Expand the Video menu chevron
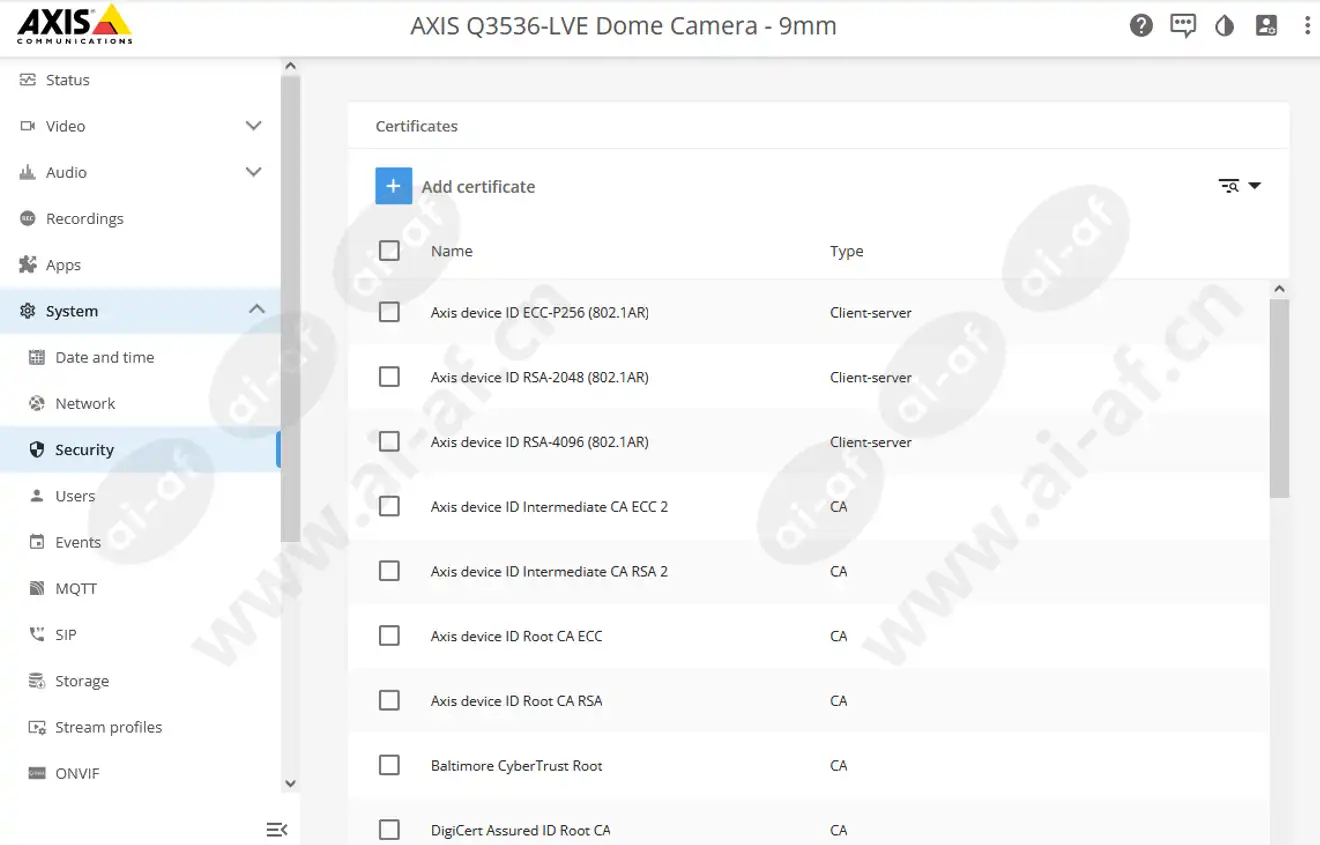Image resolution: width=1320 pixels, height=845 pixels. [x=254, y=126]
